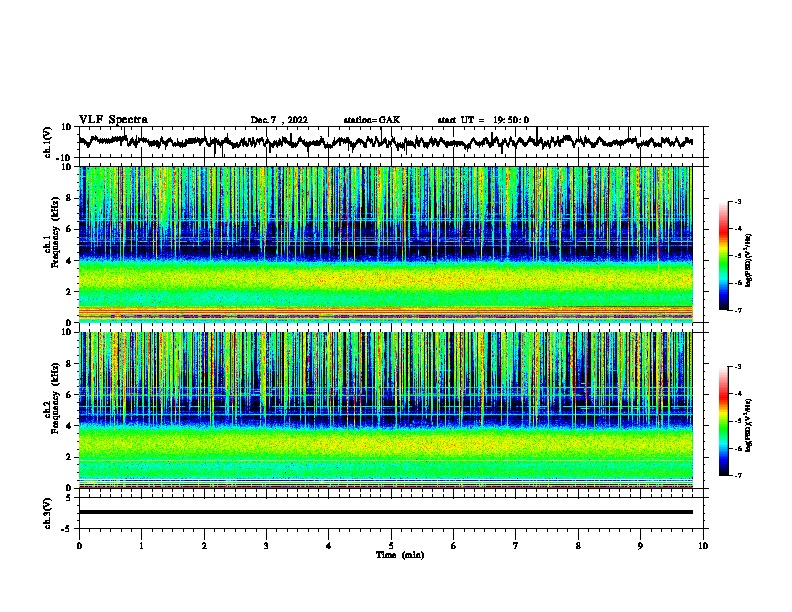The height and width of the screenshot is (612, 792).
Task: Click the 'Time (min)' axis title
Action: (400, 555)
